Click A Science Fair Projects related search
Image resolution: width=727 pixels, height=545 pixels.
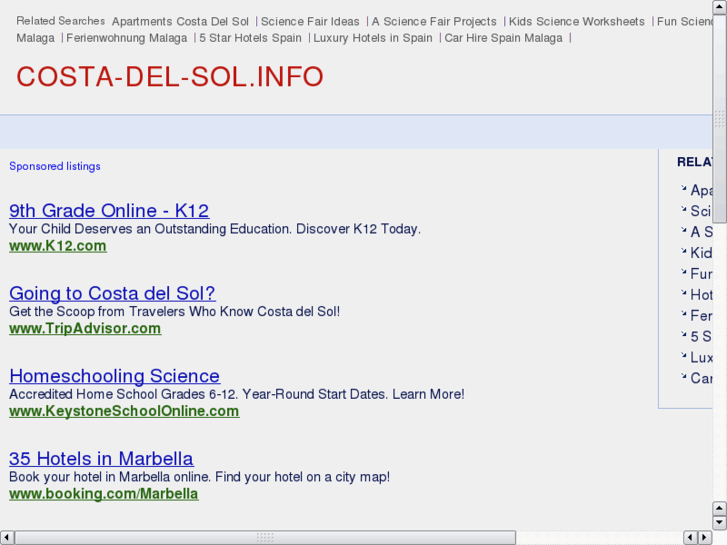coord(434,22)
